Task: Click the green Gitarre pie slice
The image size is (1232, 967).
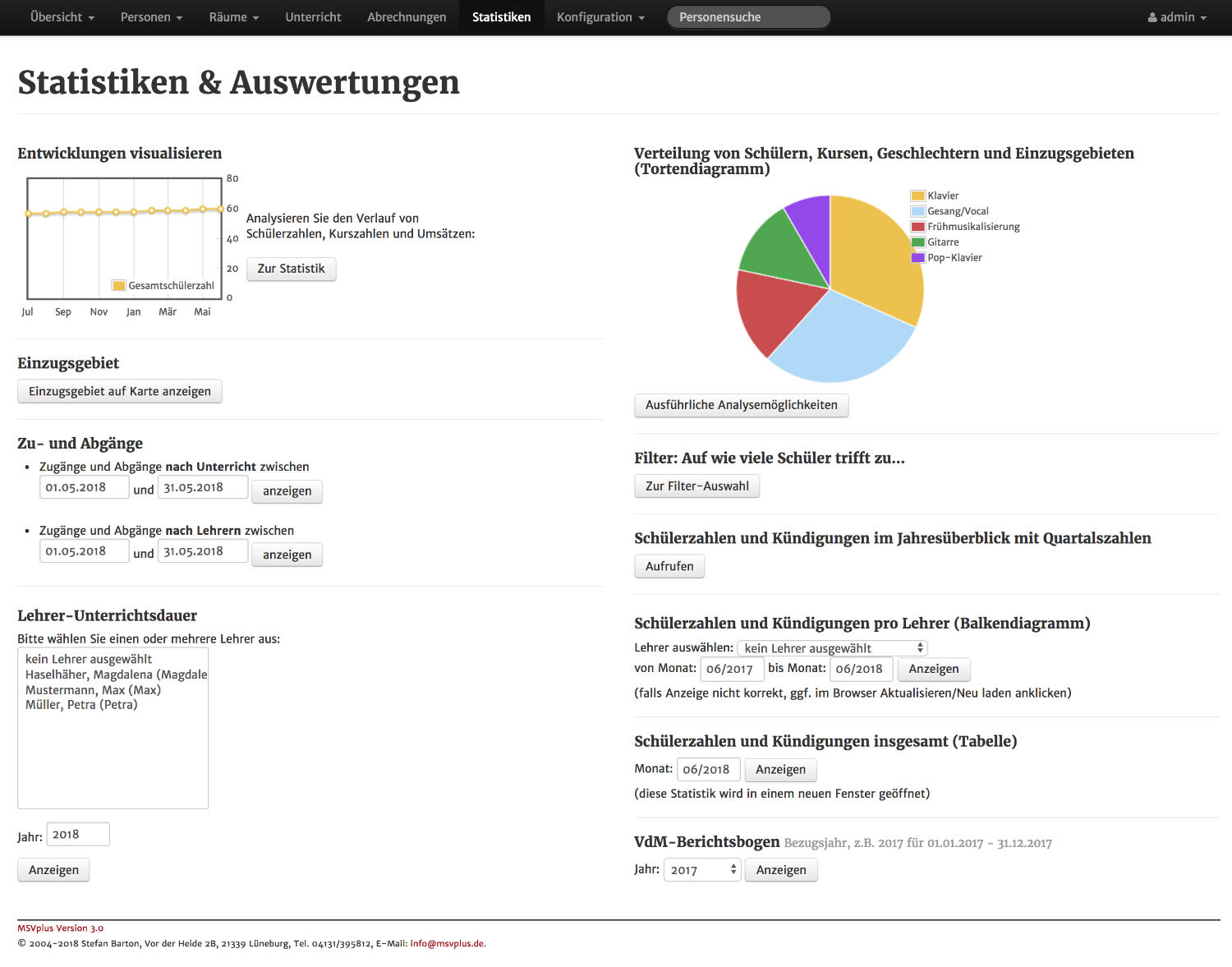Action: pyautogui.click(x=780, y=246)
